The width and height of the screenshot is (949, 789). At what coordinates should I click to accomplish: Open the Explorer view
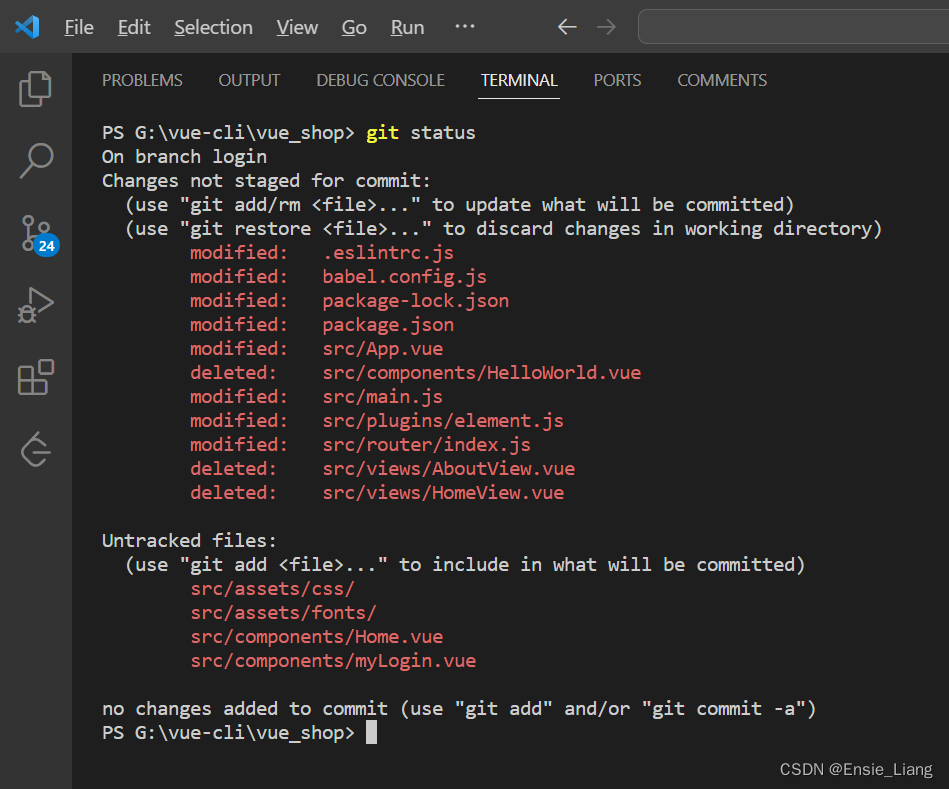click(x=35, y=88)
